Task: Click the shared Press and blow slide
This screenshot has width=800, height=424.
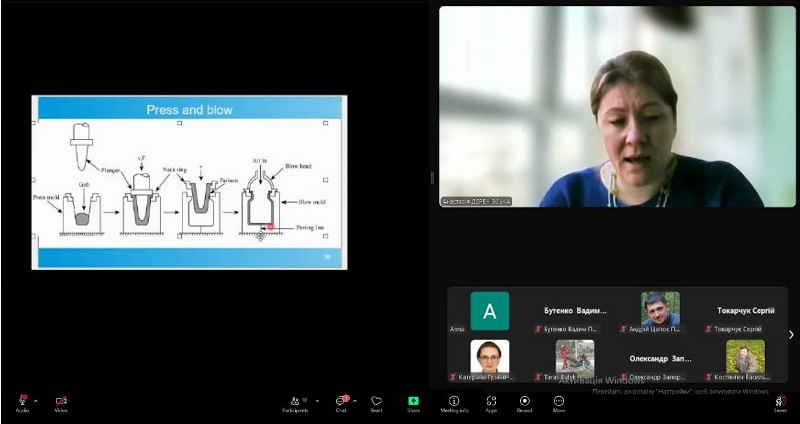Action: click(x=189, y=182)
